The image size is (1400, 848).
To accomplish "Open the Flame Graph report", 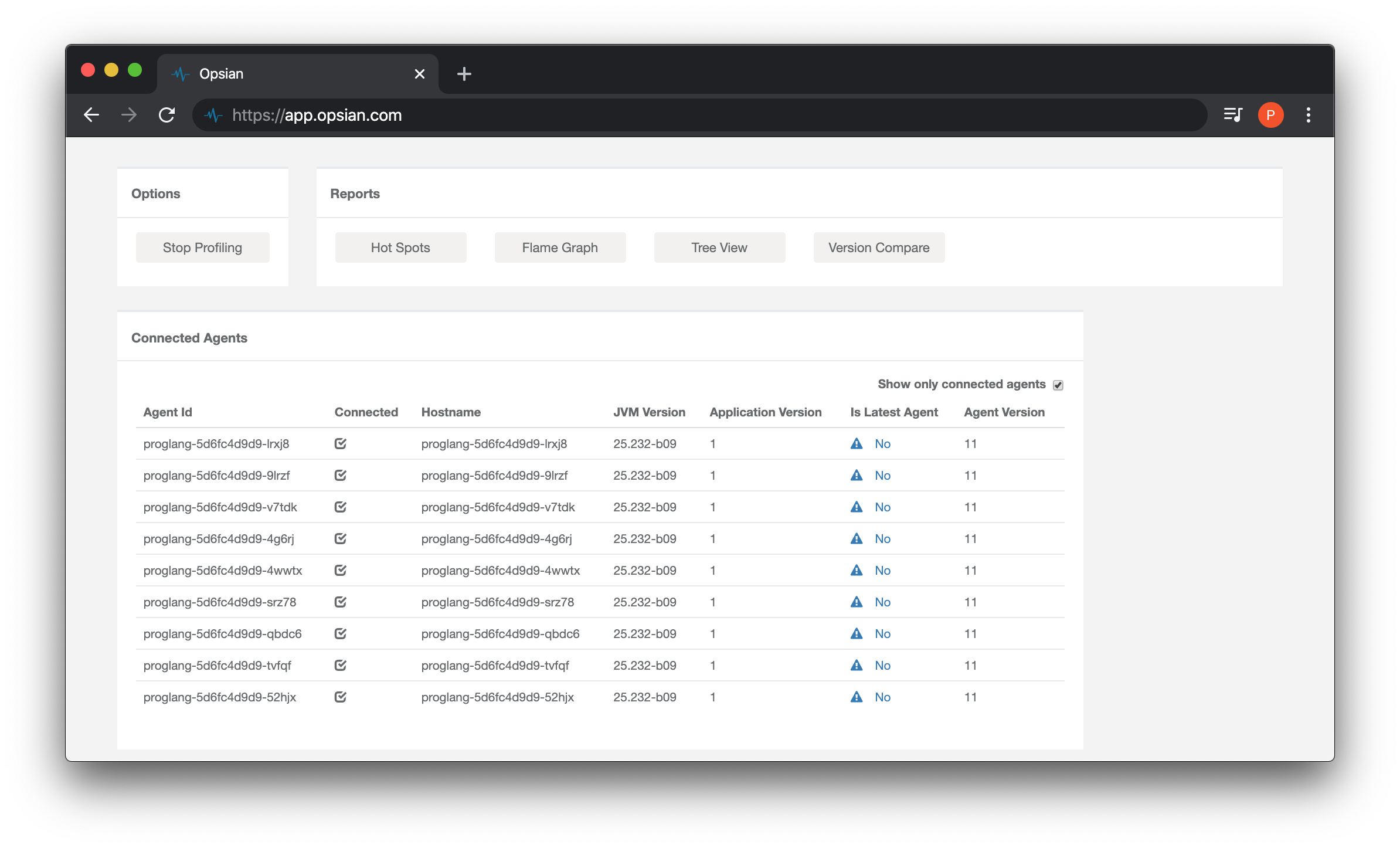I will pos(559,247).
